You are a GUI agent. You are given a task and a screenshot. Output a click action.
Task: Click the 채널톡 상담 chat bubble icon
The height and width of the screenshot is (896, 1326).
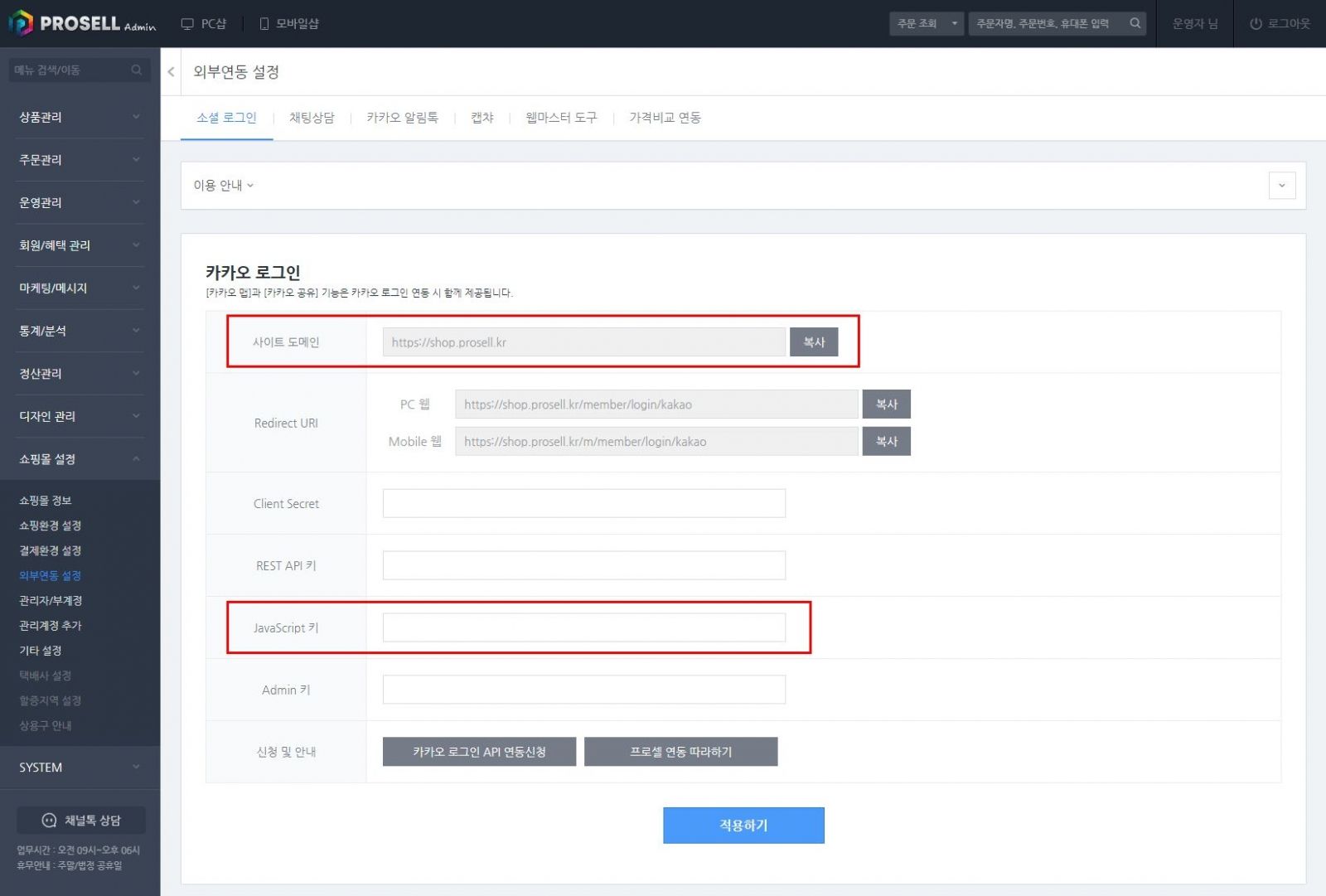click(x=50, y=821)
